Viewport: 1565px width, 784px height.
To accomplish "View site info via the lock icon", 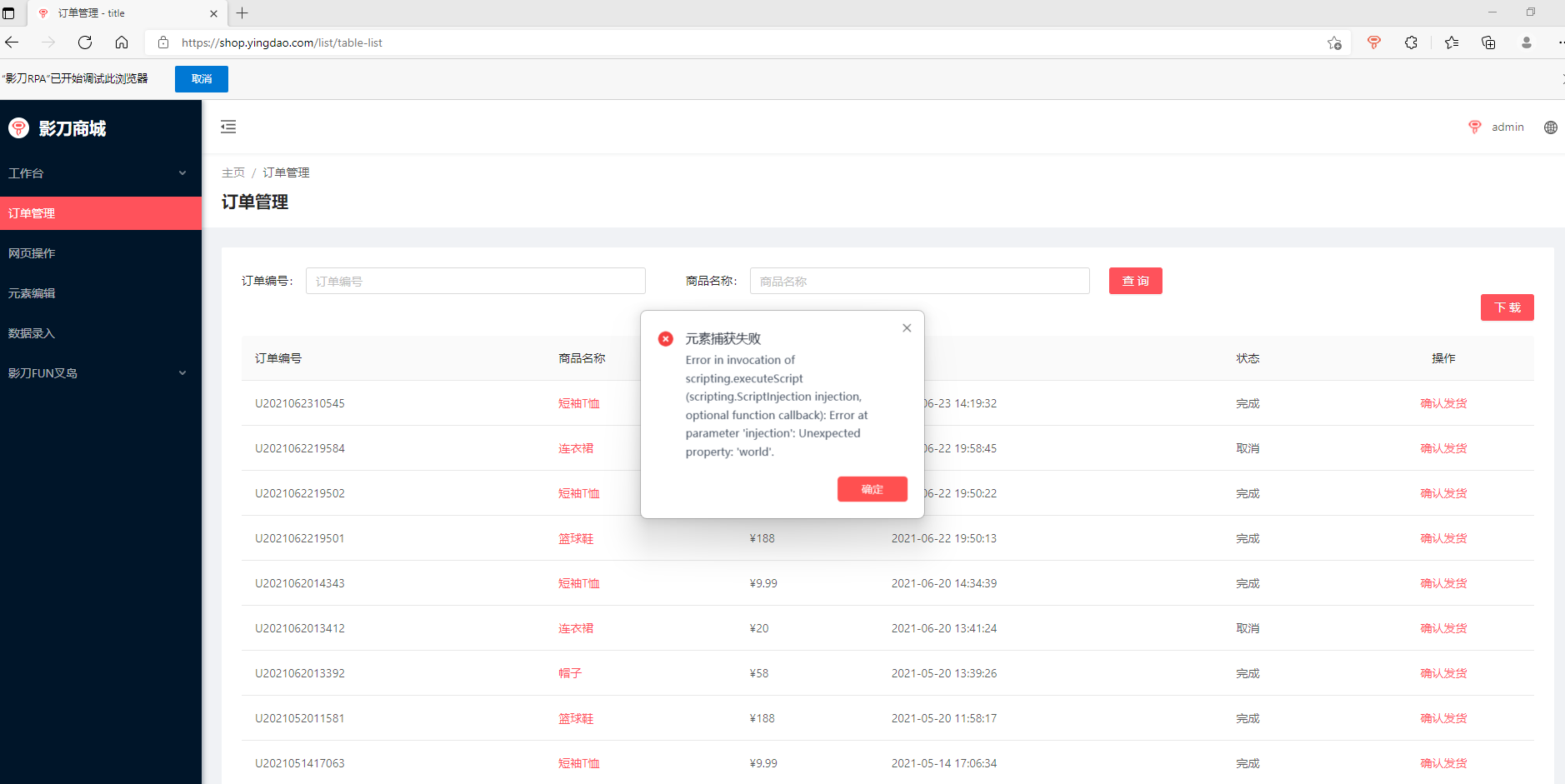I will pyautogui.click(x=163, y=42).
